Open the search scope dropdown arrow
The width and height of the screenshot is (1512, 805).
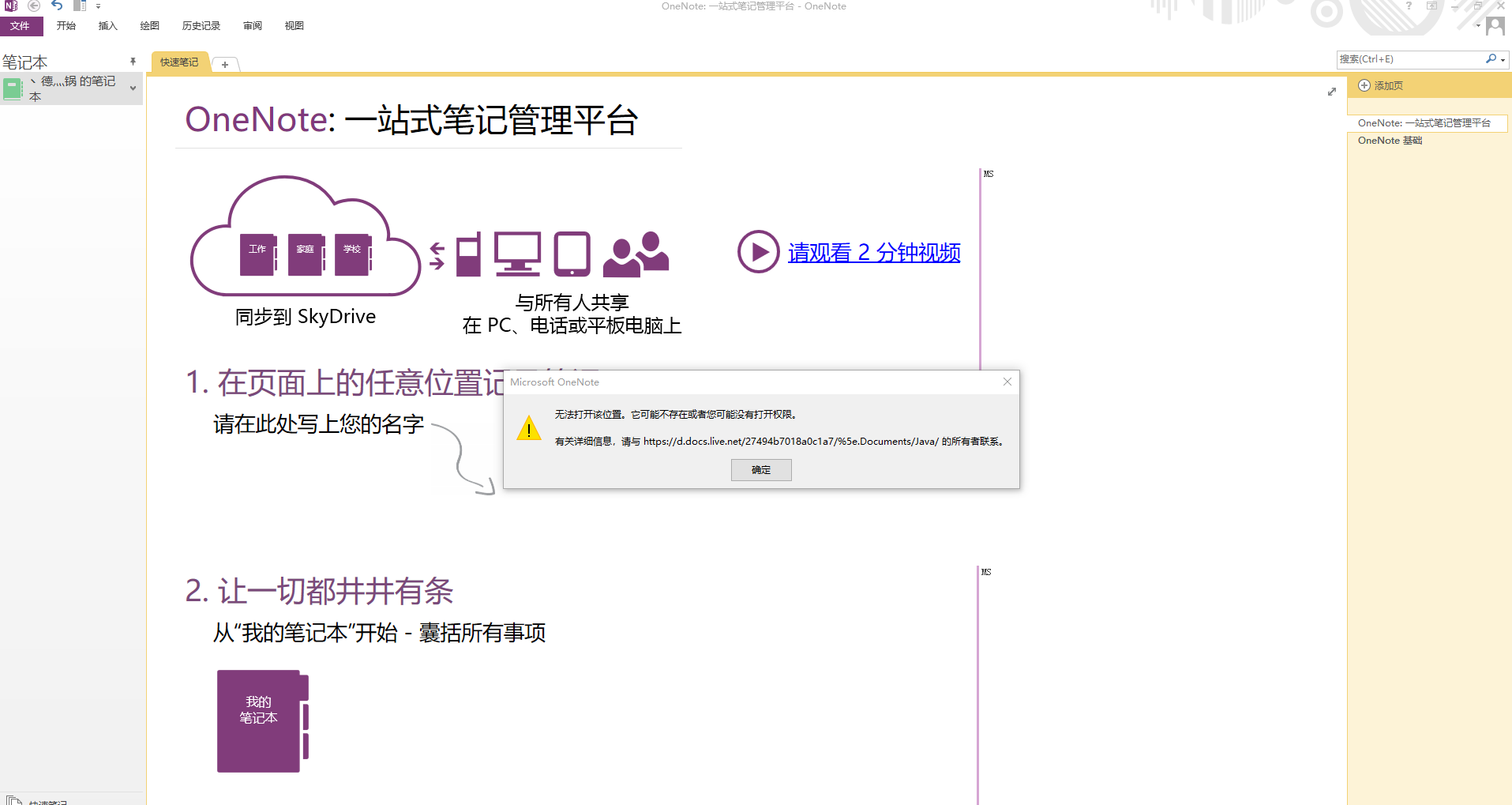(1503, 60)
